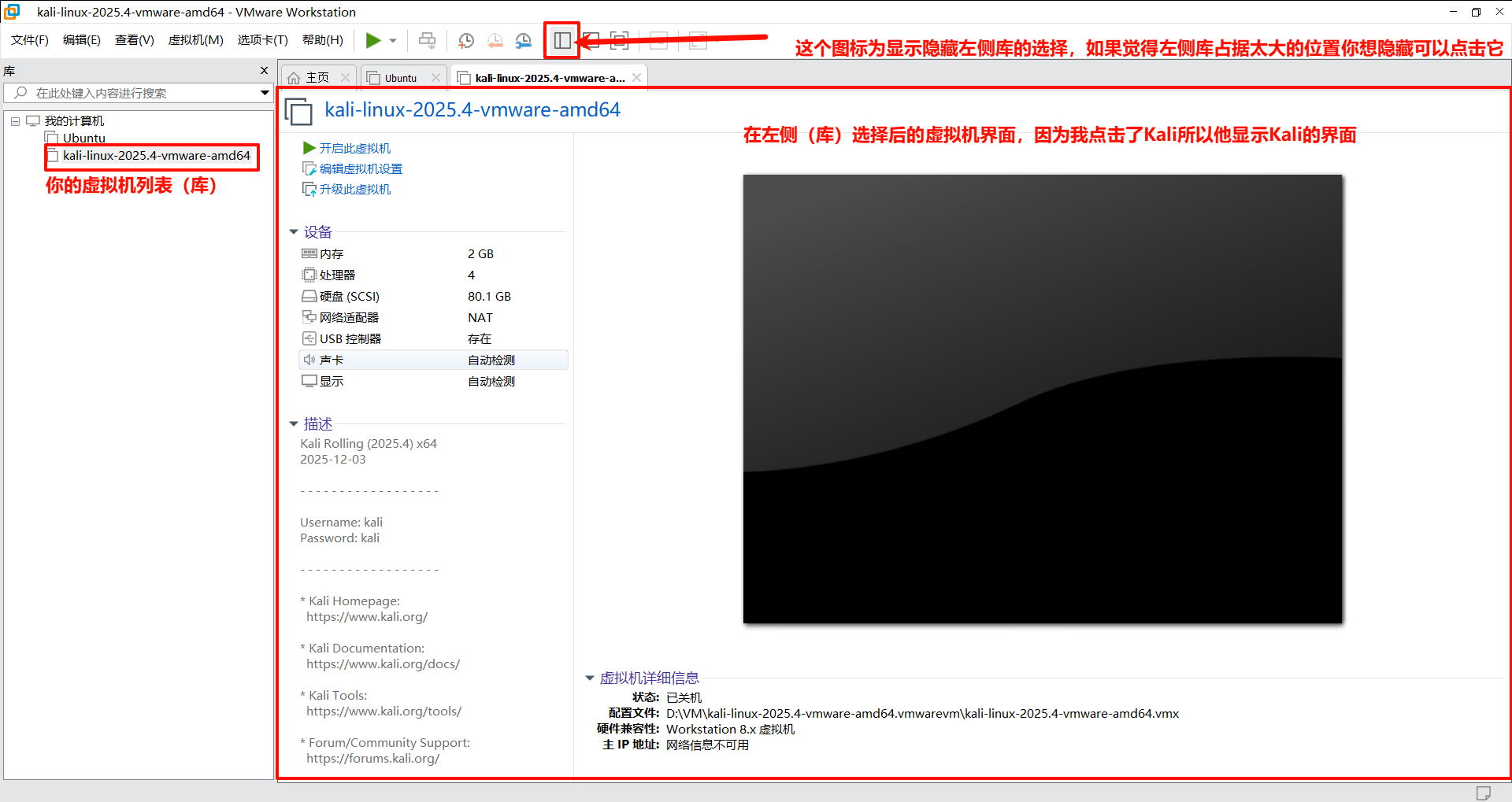Open the power button dropdown arrow
1512x802 pixels.
click(393, 41)
